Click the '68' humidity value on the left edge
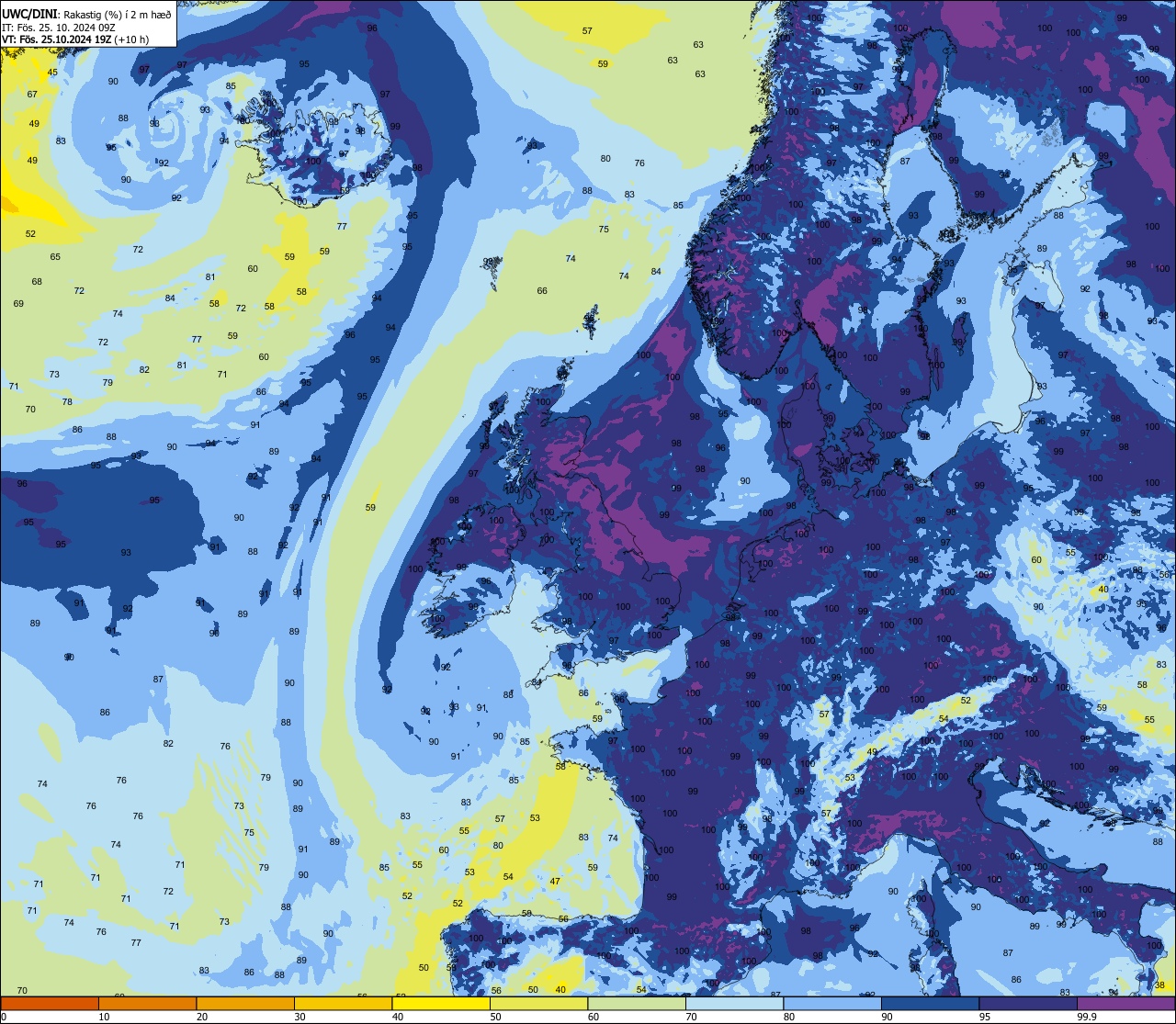Image resolution: width=1176 pixels, height=1024 pixels. 37,282
